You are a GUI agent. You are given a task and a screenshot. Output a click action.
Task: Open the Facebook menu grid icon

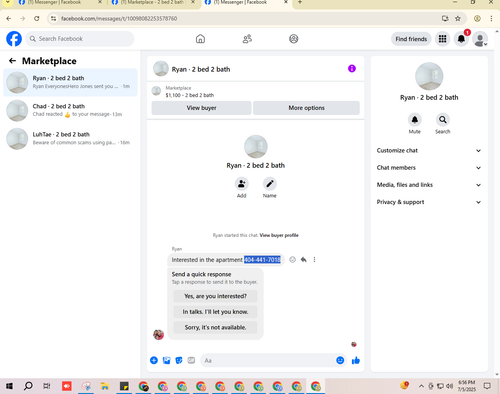tap(442, 39)
